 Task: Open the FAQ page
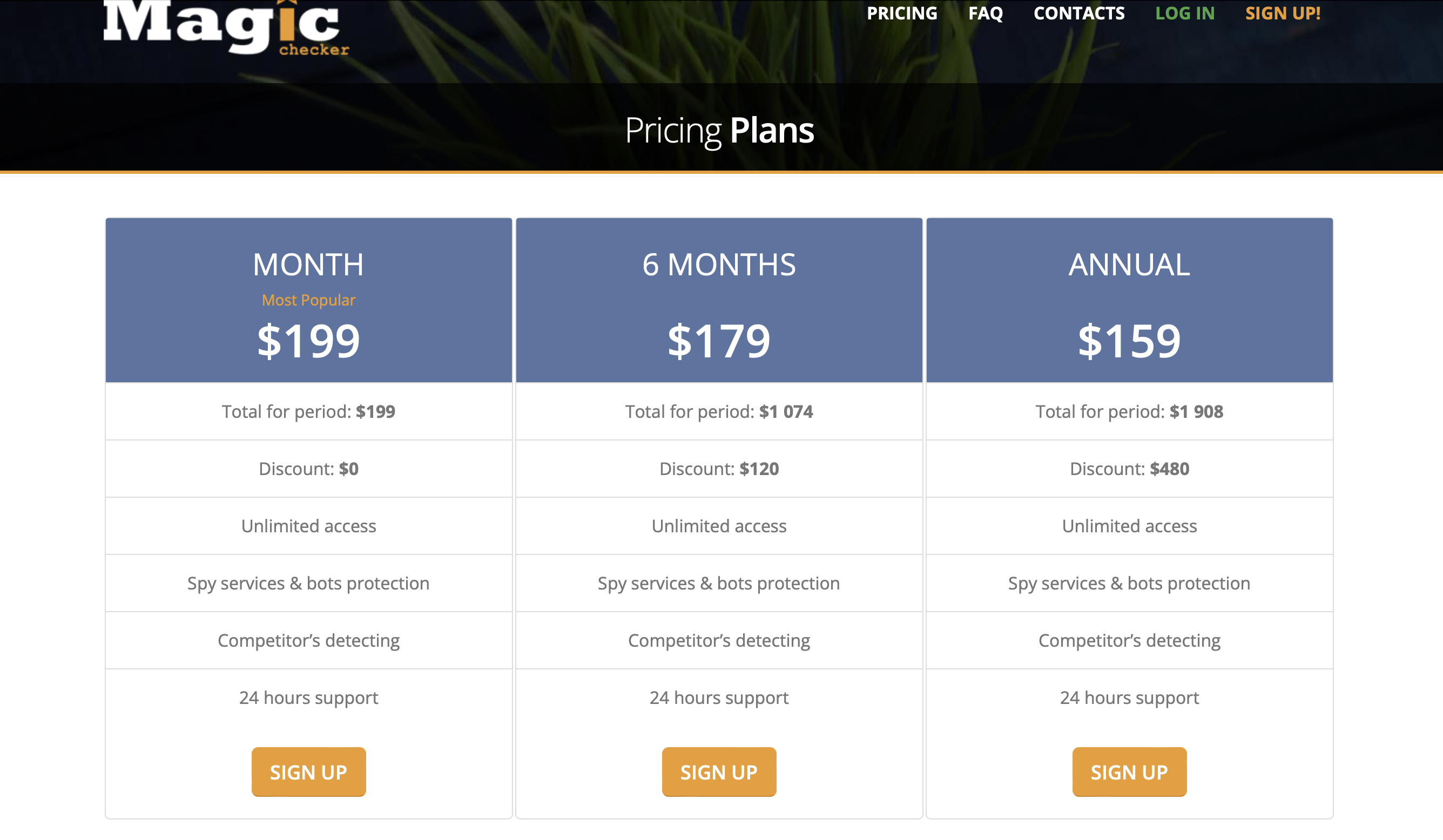coord(986,13)
